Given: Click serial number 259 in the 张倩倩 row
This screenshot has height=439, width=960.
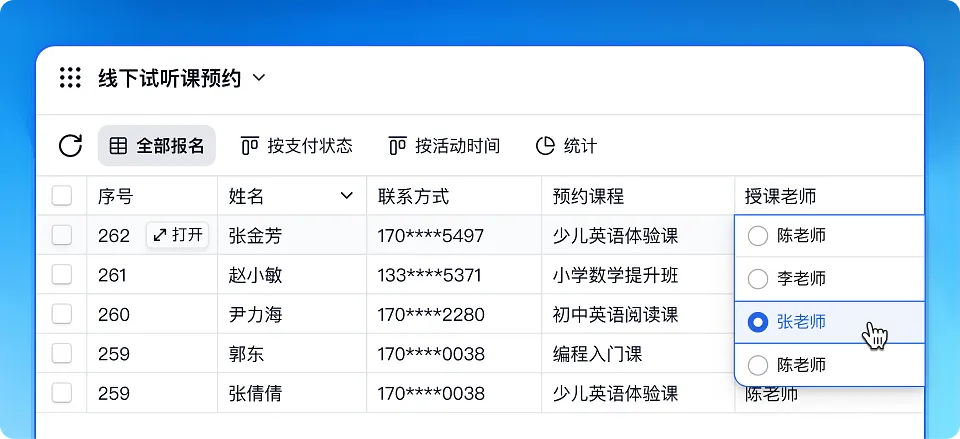Looking at the screenshot, I should 114,393.
